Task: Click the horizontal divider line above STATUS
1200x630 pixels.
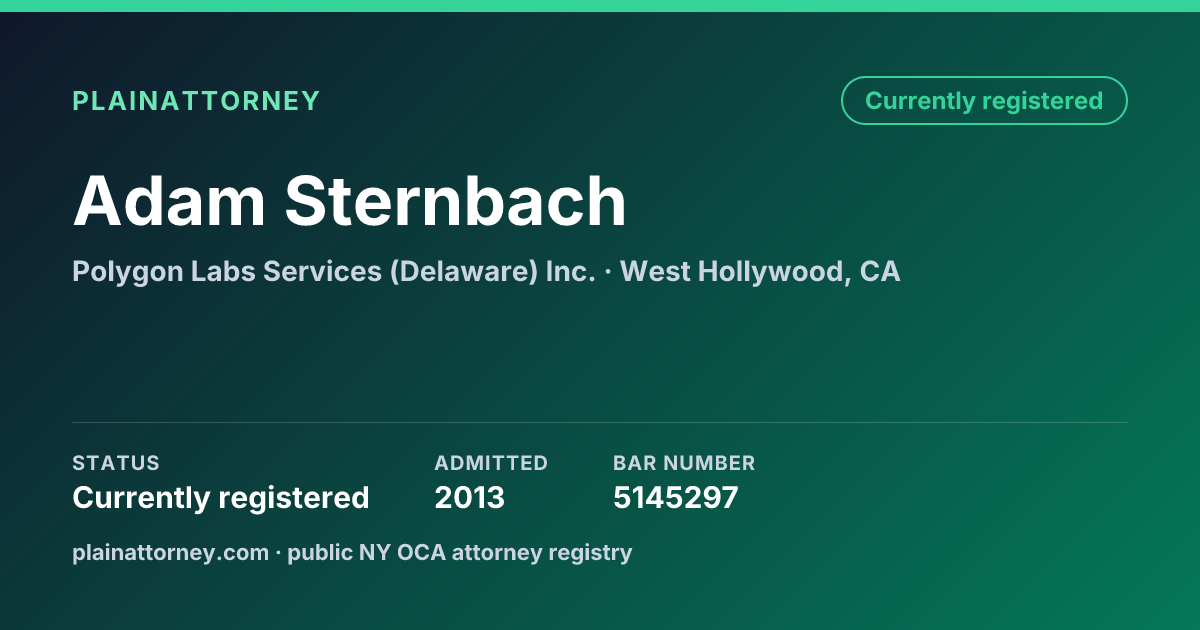Action: tap(600, 422)
